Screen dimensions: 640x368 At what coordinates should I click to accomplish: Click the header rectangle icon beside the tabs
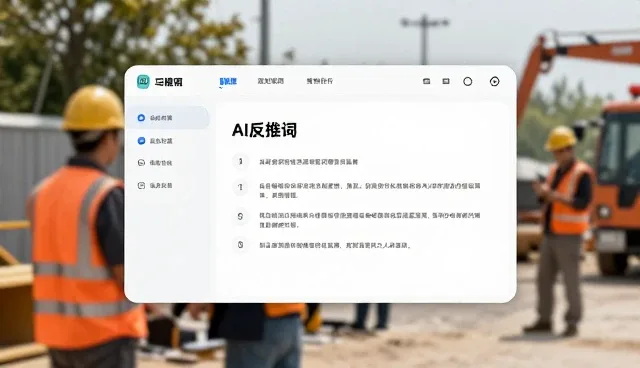[x=427, y=82]
